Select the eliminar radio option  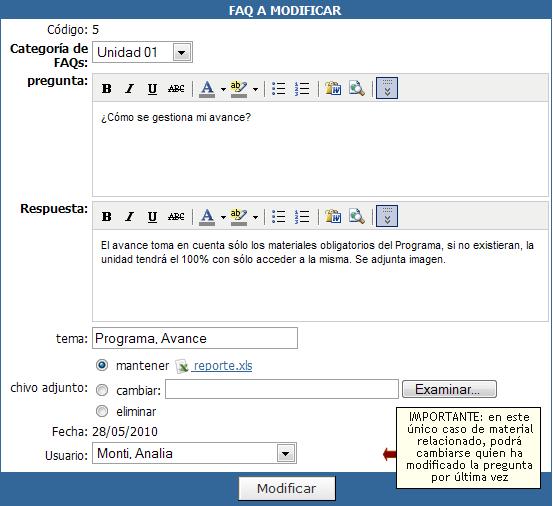click(x=102, y=411)
